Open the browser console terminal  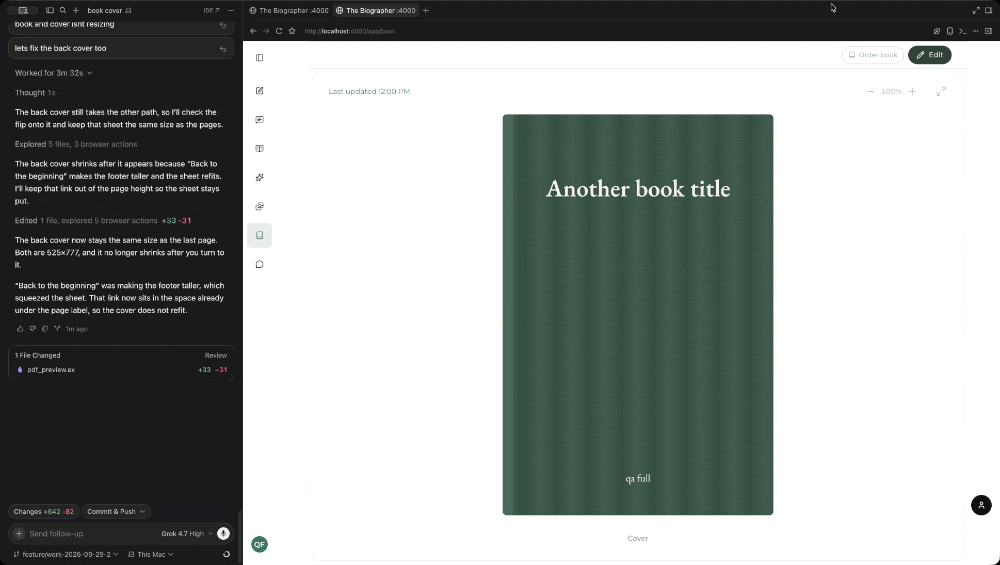tap(963, 31)
